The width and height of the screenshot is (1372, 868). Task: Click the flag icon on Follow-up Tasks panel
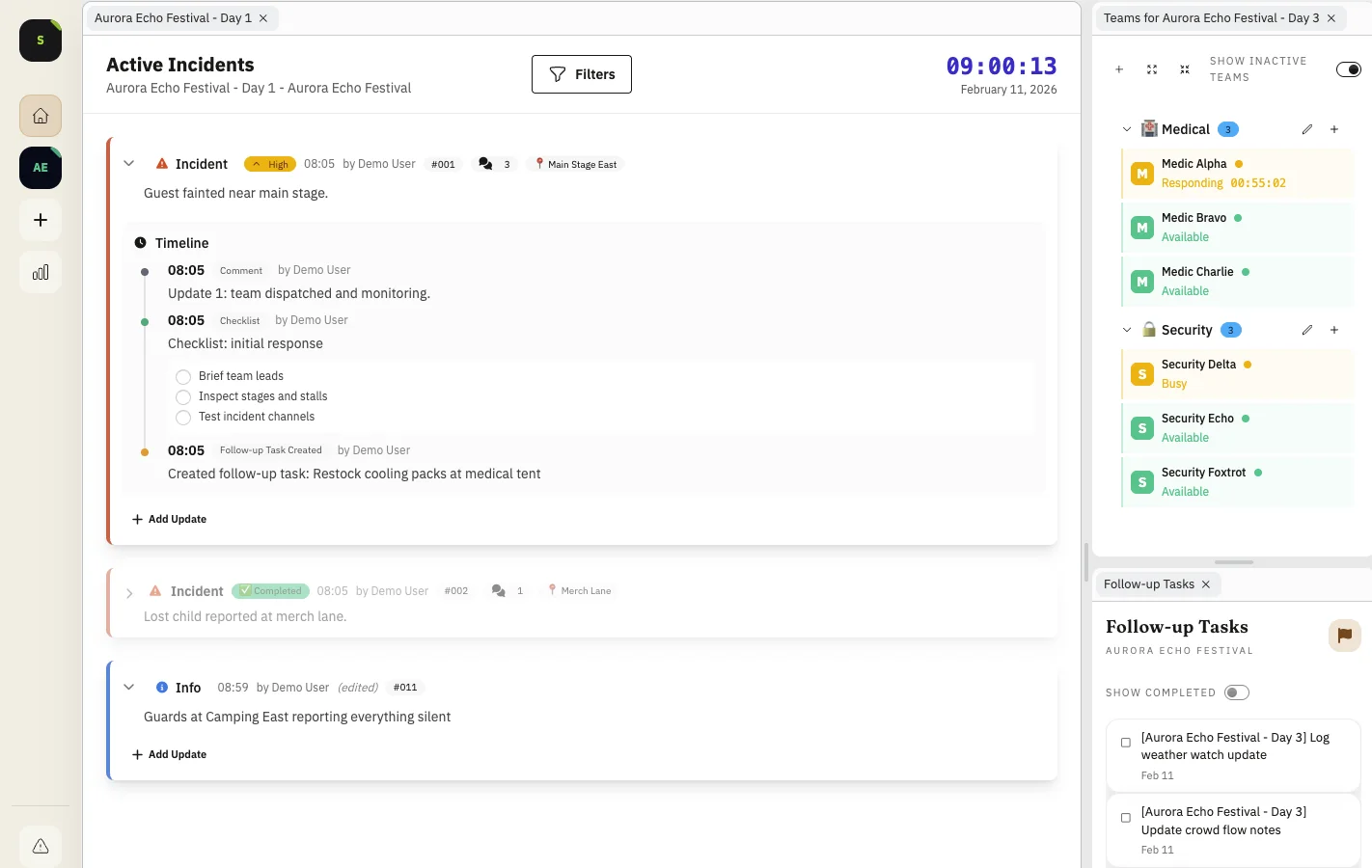click(1344, 635)
